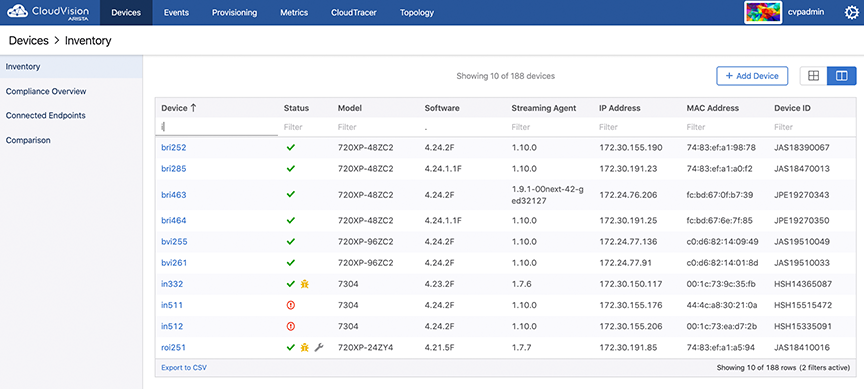The height and width of the screenshot is (389, 864).
Task: Click the red error status icon for in511
Action: pos(291,305)
